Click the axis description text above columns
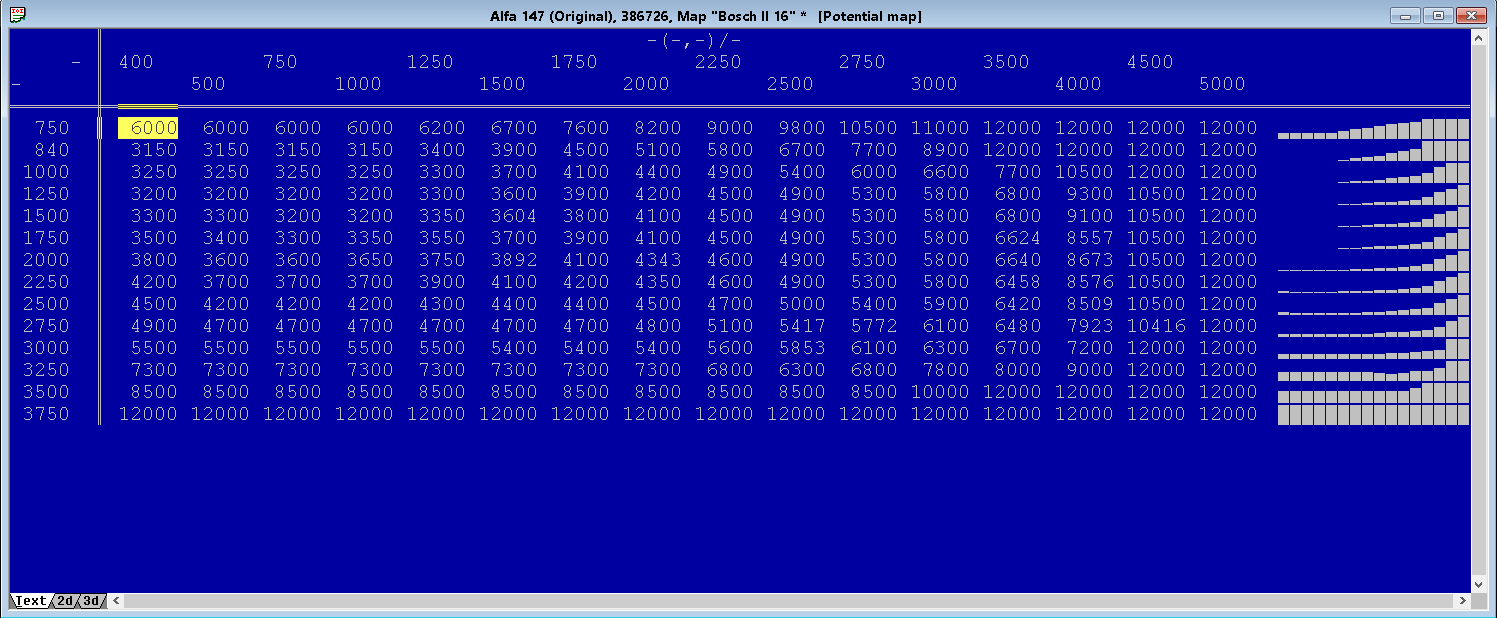The width and height of the screenshot is (1497, 618). point(694,41)
